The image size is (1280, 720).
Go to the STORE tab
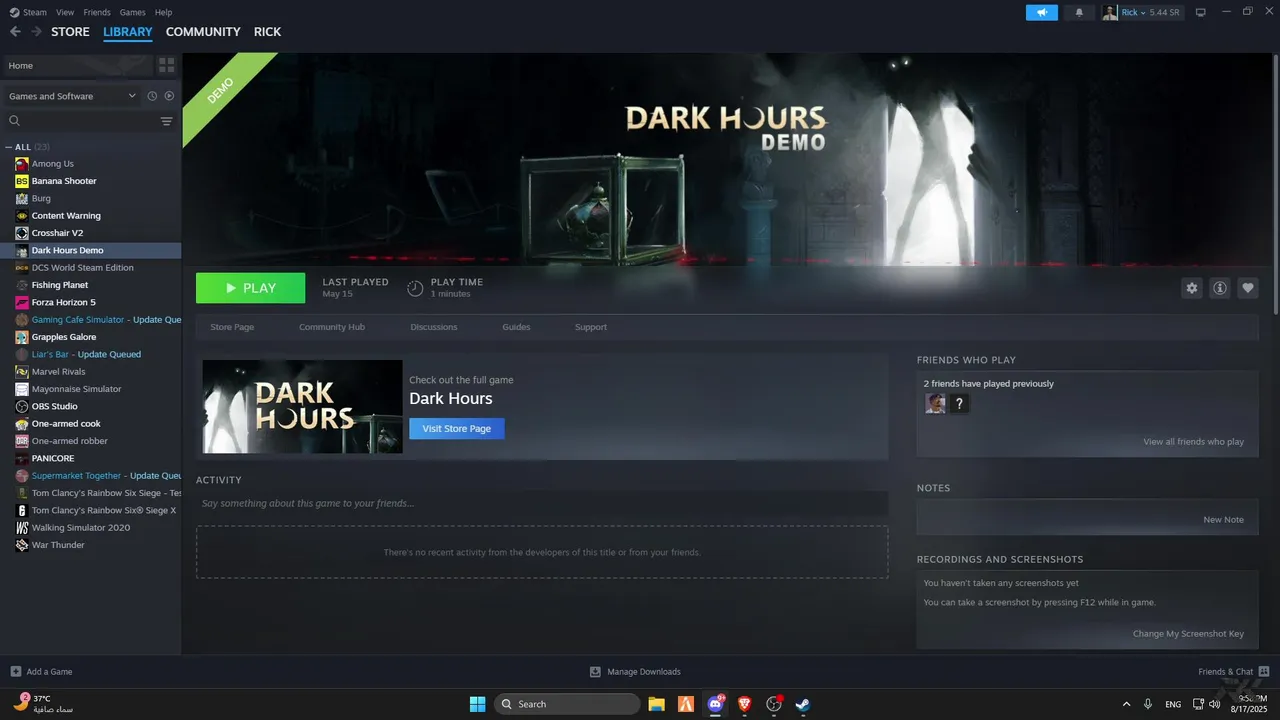coord(70,32)
